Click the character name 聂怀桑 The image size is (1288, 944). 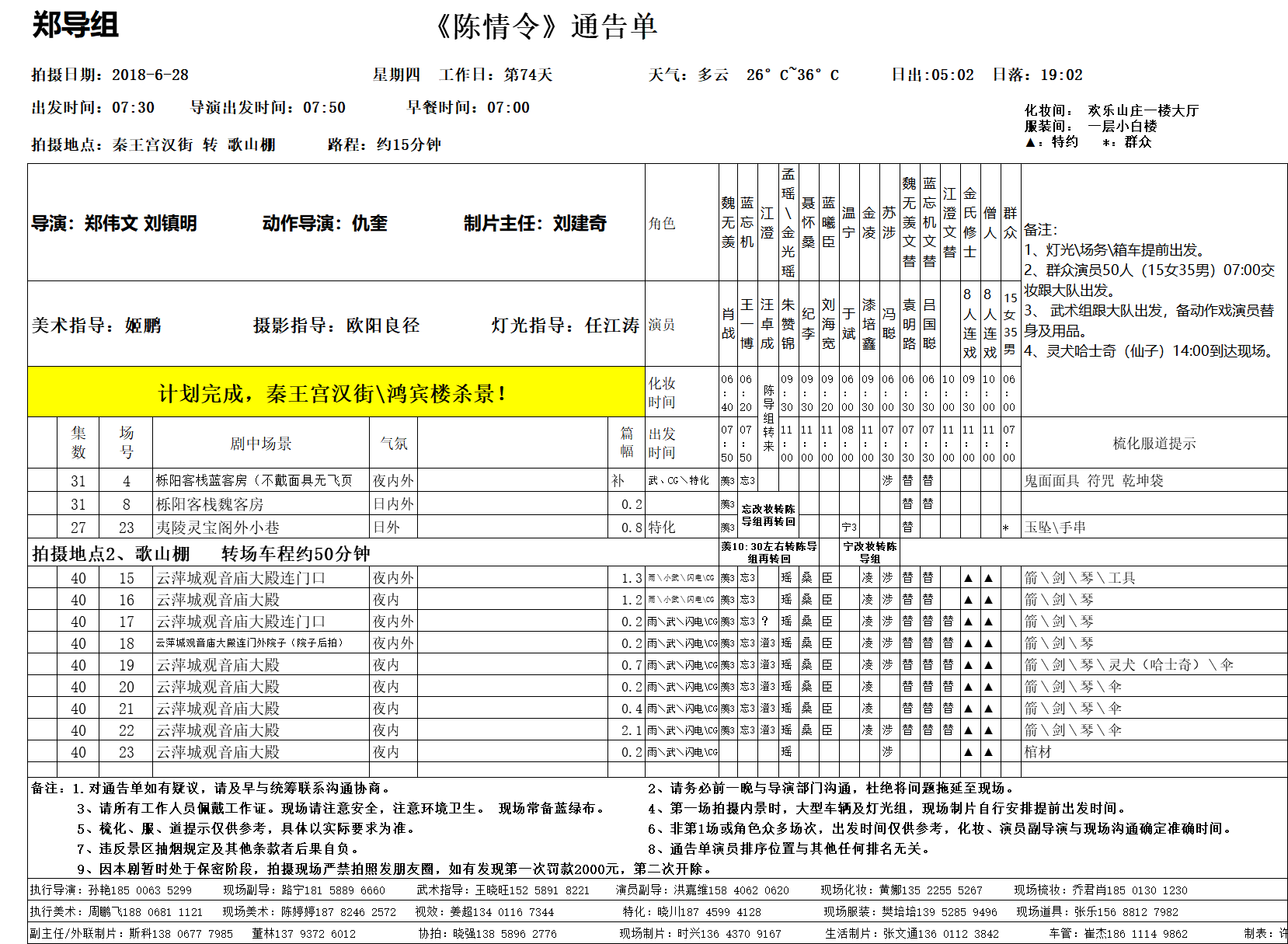[x=808, y=222]
